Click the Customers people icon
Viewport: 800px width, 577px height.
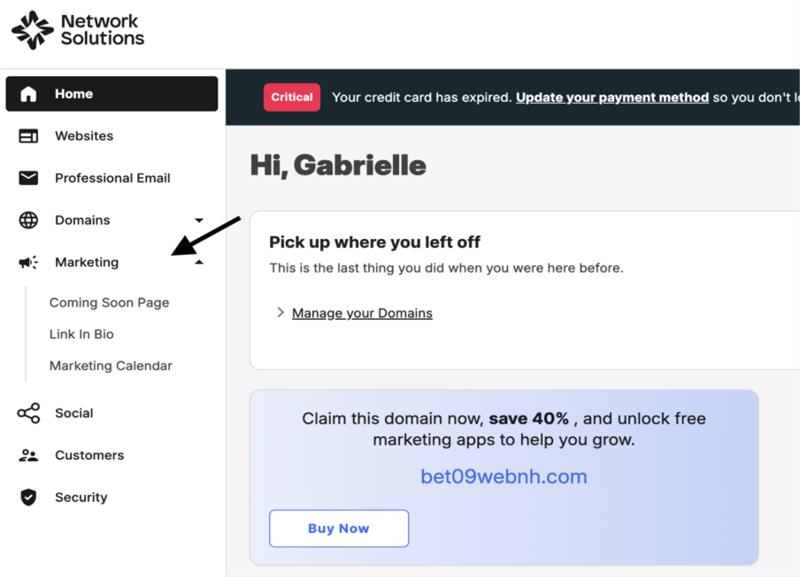point(28,455)
